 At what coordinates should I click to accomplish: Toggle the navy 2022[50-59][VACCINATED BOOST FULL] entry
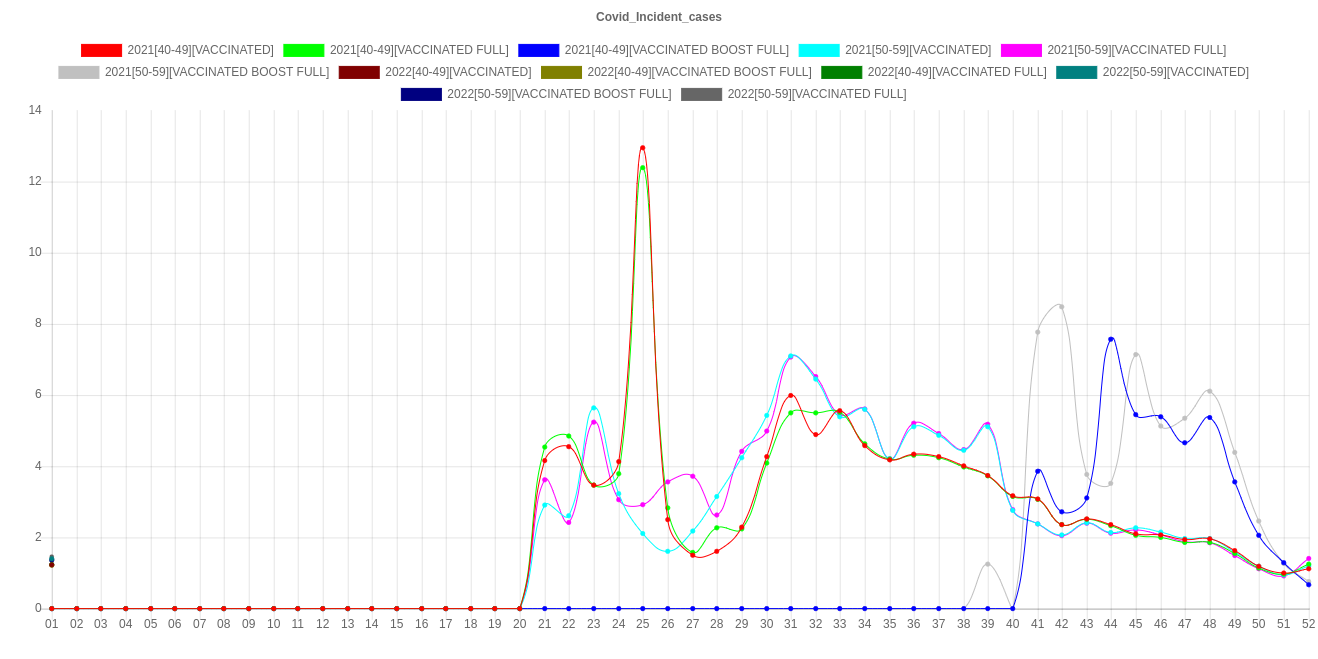tap(421, 94)
